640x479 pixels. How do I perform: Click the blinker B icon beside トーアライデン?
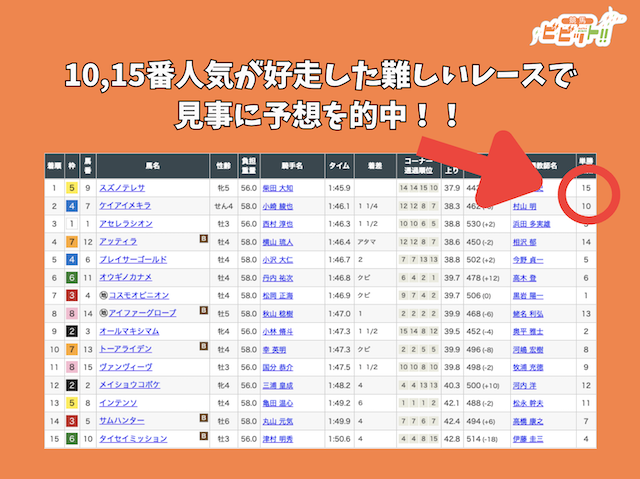[x=204, y=346]
